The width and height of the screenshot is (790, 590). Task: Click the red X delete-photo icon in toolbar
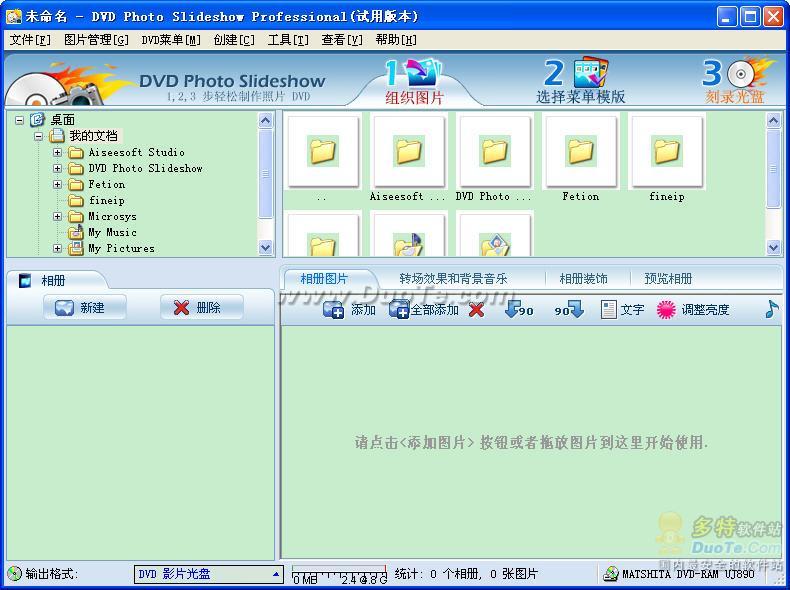point(476,310)
